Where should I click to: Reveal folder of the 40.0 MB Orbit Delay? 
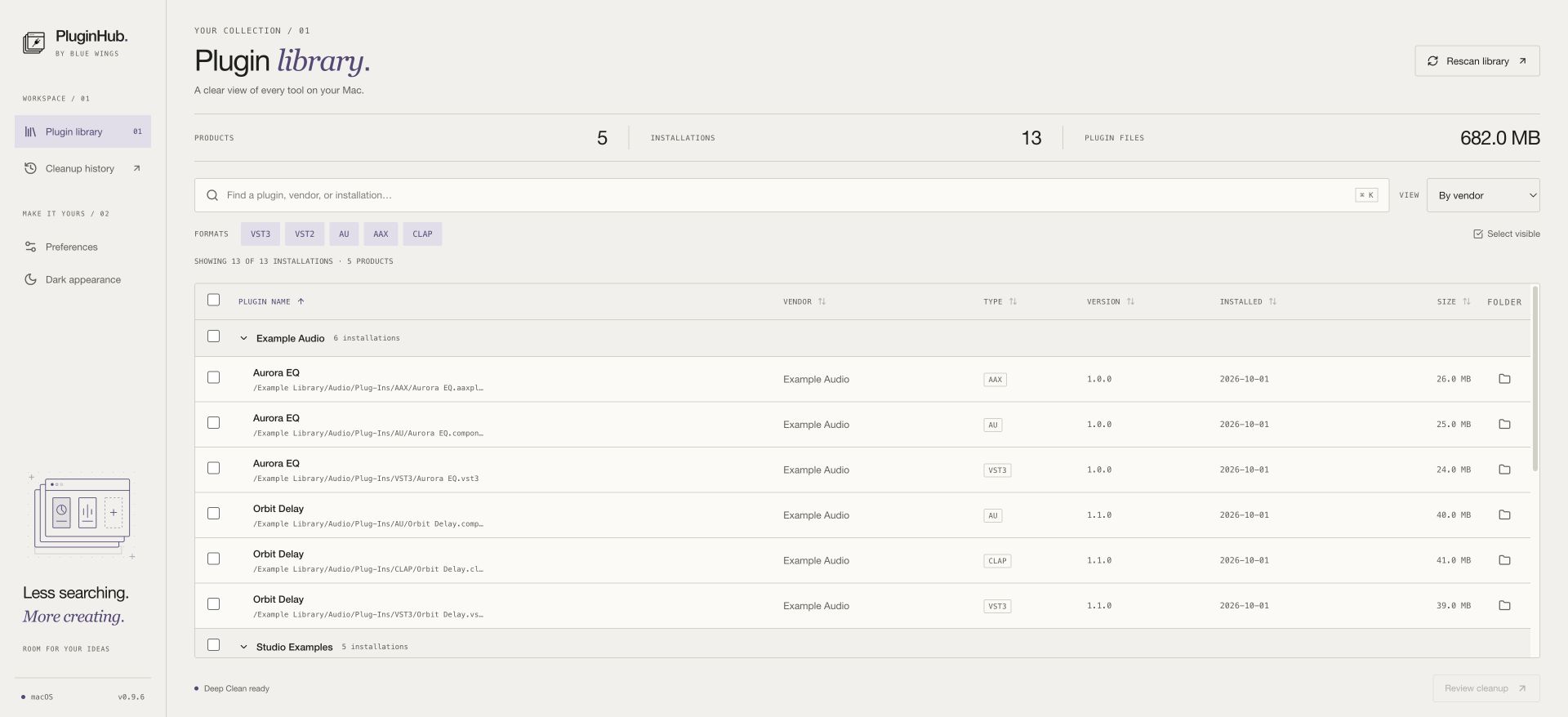click(1504, 515)
